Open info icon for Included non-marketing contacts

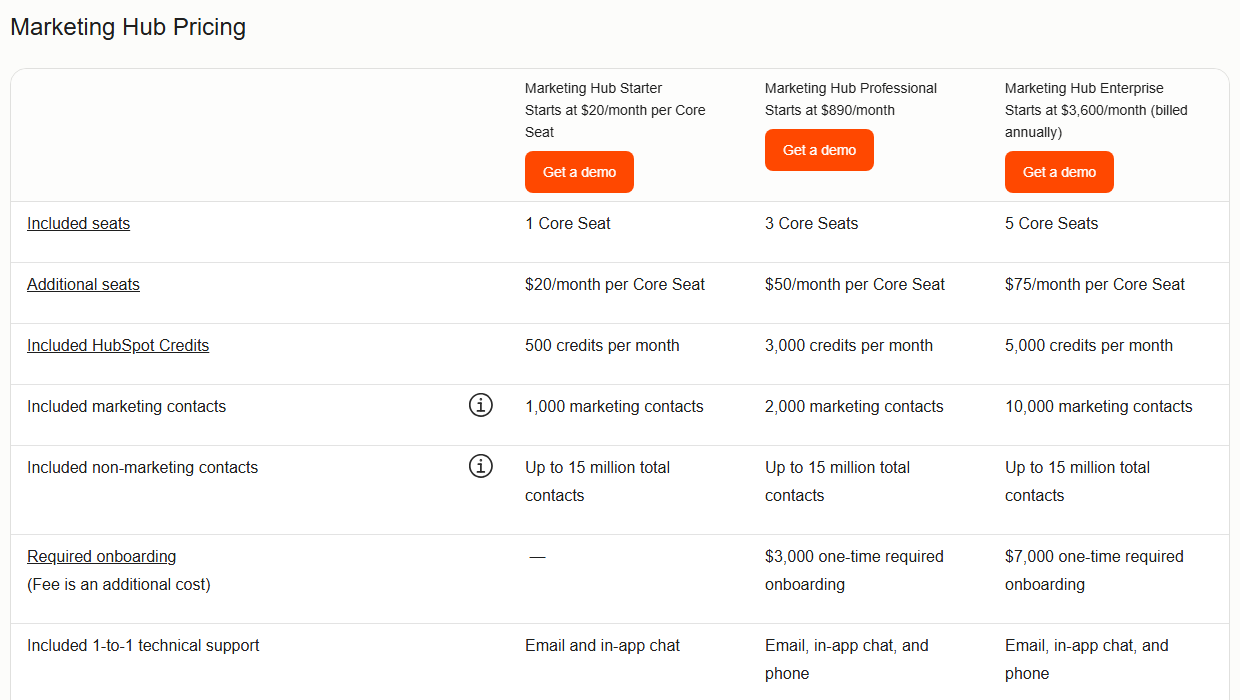tap(481, 467)
